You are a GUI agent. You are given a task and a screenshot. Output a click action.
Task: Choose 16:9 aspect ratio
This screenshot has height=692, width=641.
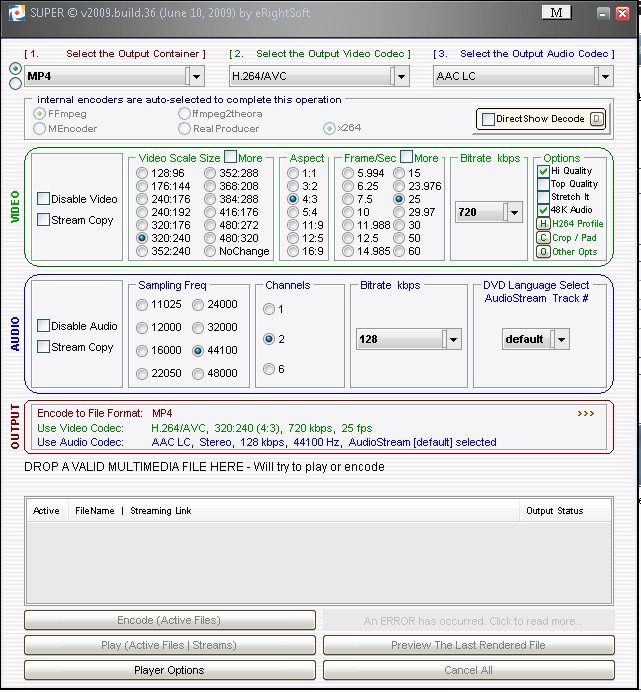(294, 252)
